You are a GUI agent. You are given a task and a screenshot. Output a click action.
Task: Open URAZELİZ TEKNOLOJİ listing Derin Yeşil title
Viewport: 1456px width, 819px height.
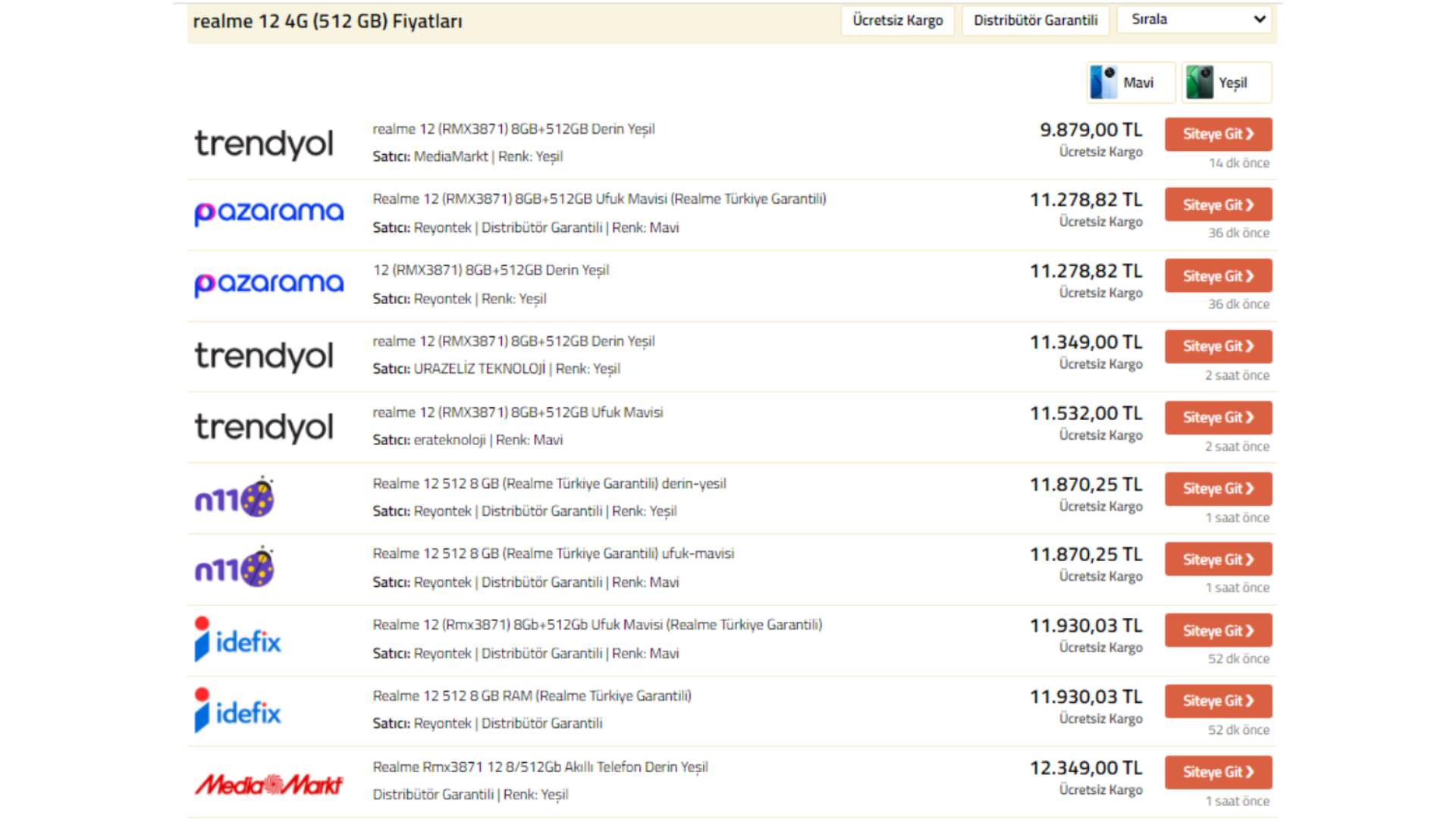tap(513, 341)
